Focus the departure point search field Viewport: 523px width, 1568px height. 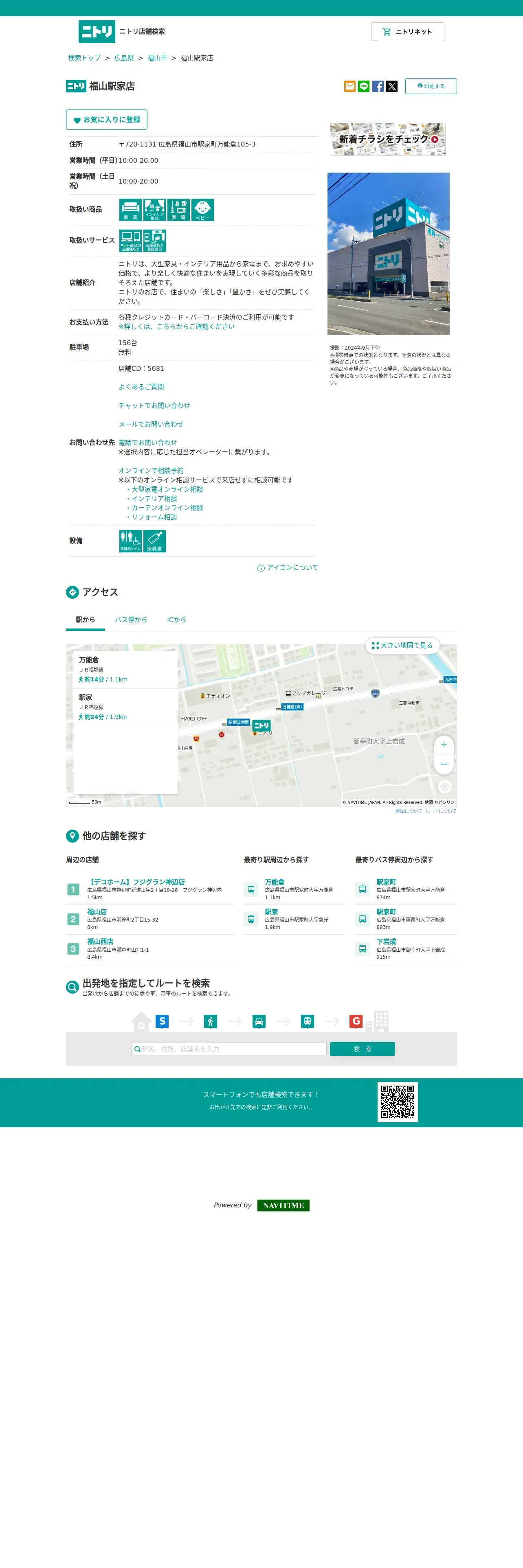(x=229, y=1049)
